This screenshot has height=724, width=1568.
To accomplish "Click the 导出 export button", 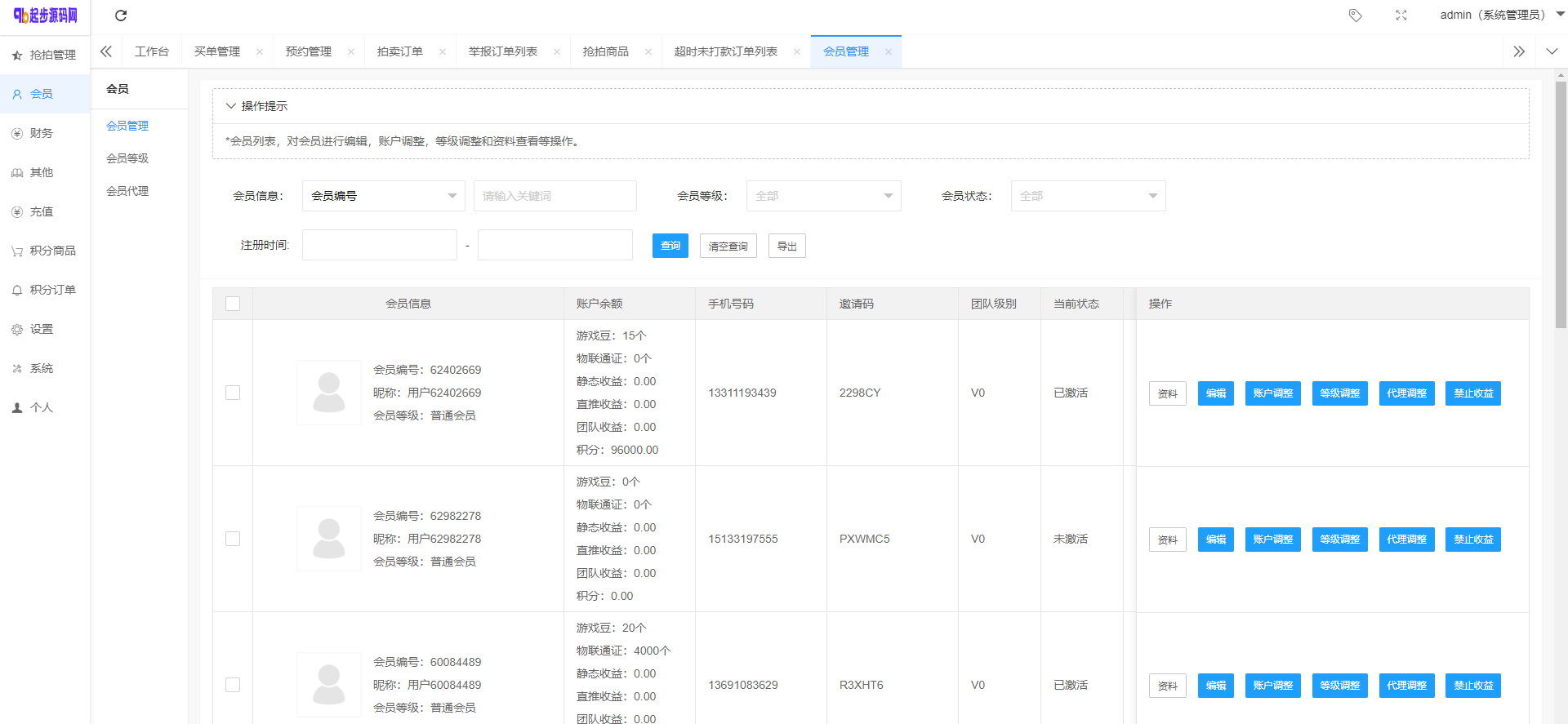I will [786, 246].
